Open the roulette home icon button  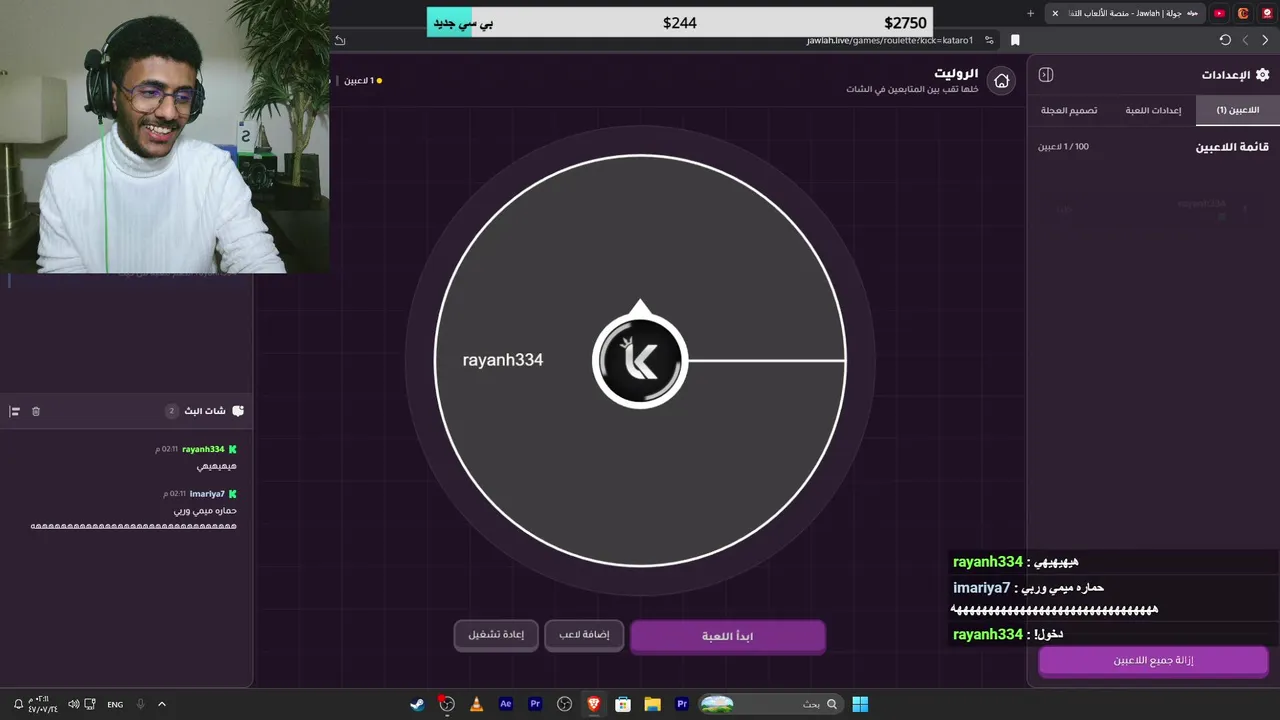[1001, 81]
